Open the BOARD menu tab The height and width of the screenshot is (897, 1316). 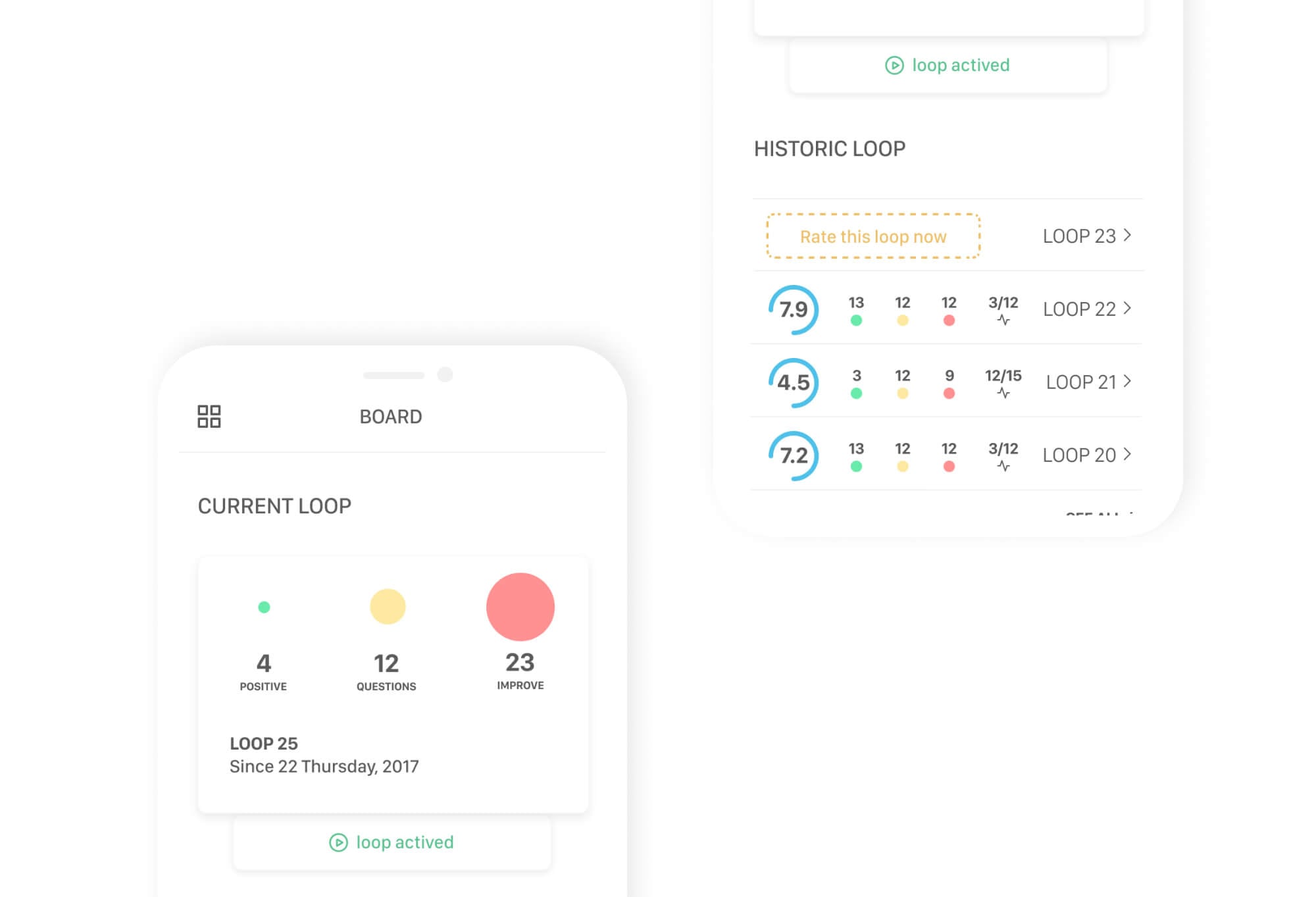tap(390, 416)
